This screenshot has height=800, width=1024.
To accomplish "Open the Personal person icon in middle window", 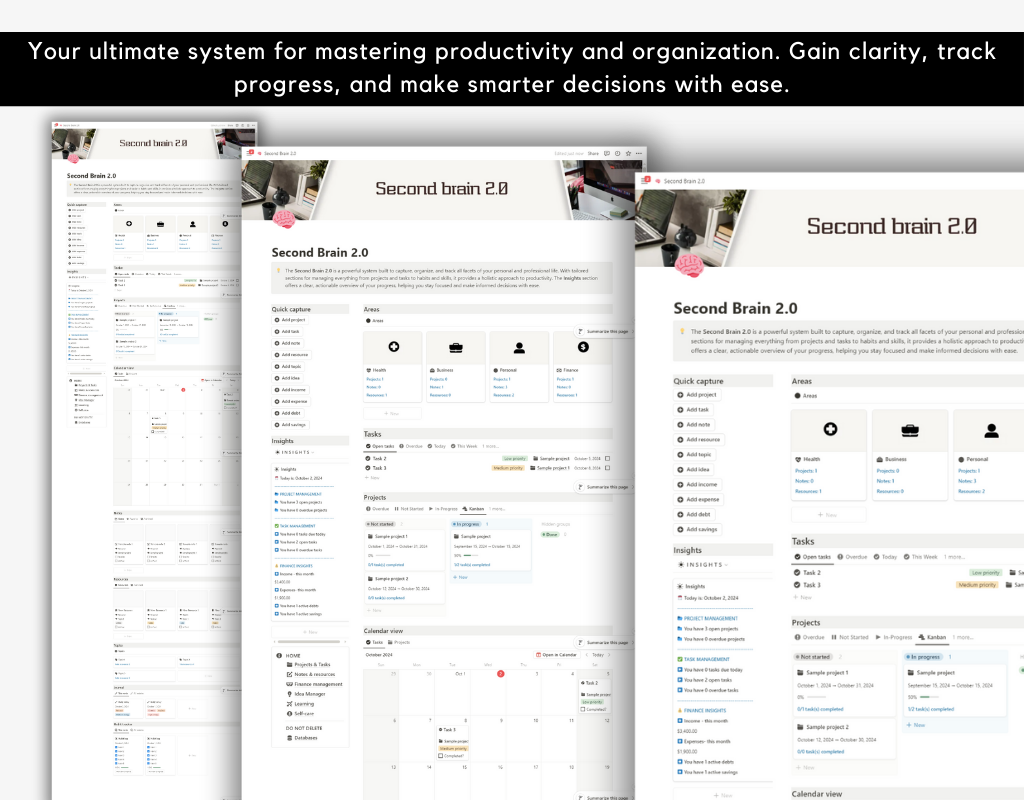I will [519, 347].
